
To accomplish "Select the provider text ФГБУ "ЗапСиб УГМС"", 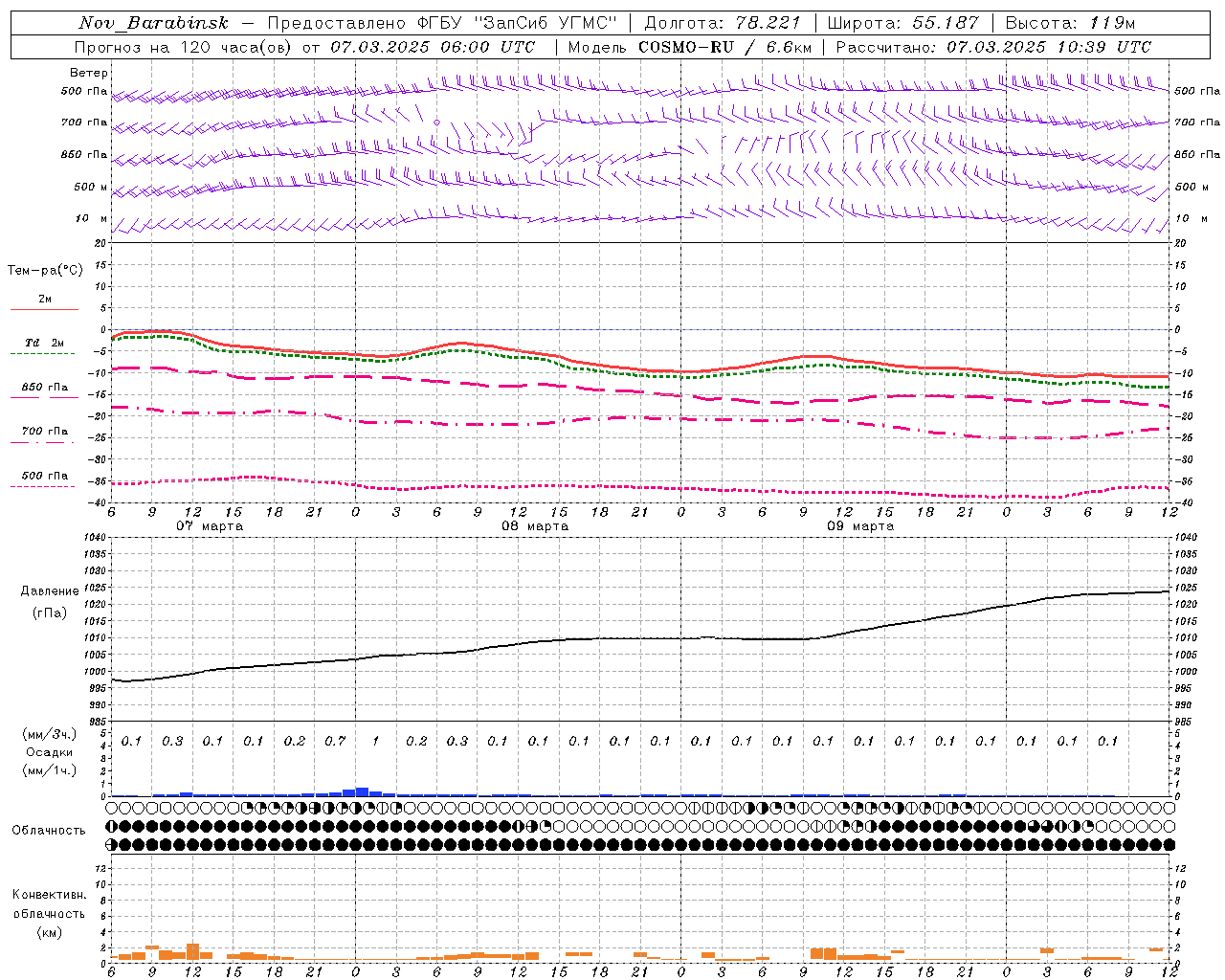I will coord(518,23).
